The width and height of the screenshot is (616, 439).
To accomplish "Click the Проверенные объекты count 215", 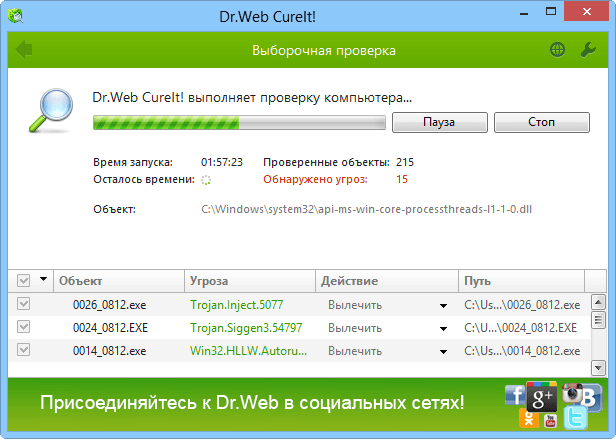I will coord(405,162).
